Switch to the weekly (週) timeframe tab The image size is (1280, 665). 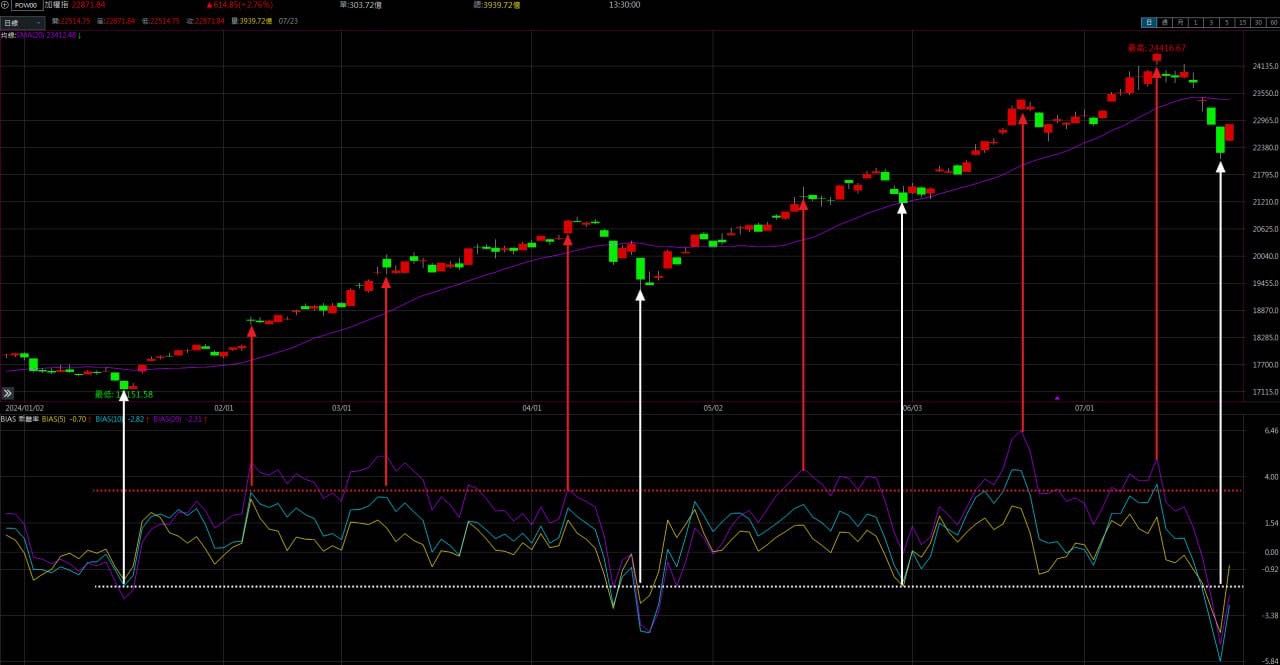[1165, 22]
